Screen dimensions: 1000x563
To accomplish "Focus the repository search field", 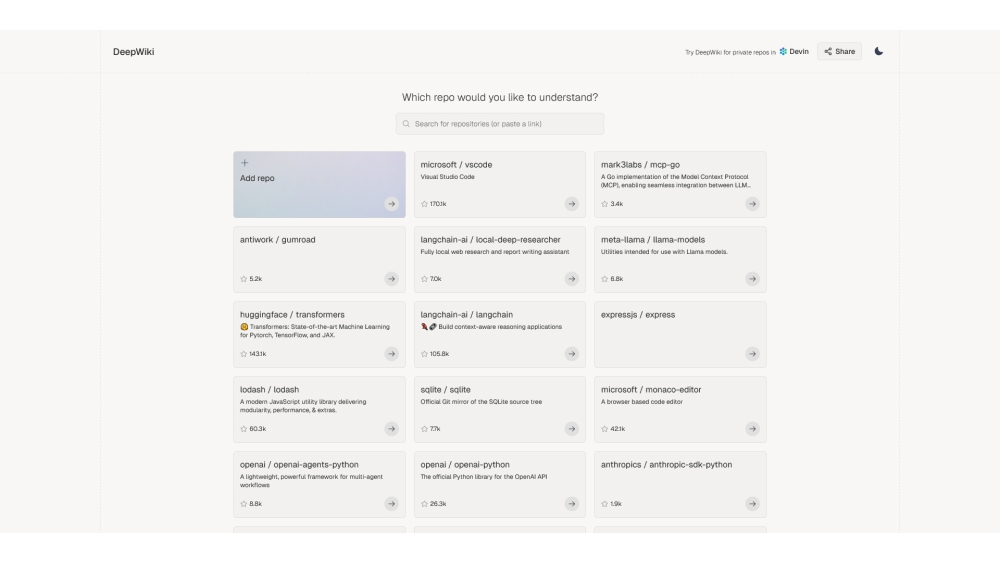I will [500, 124].
